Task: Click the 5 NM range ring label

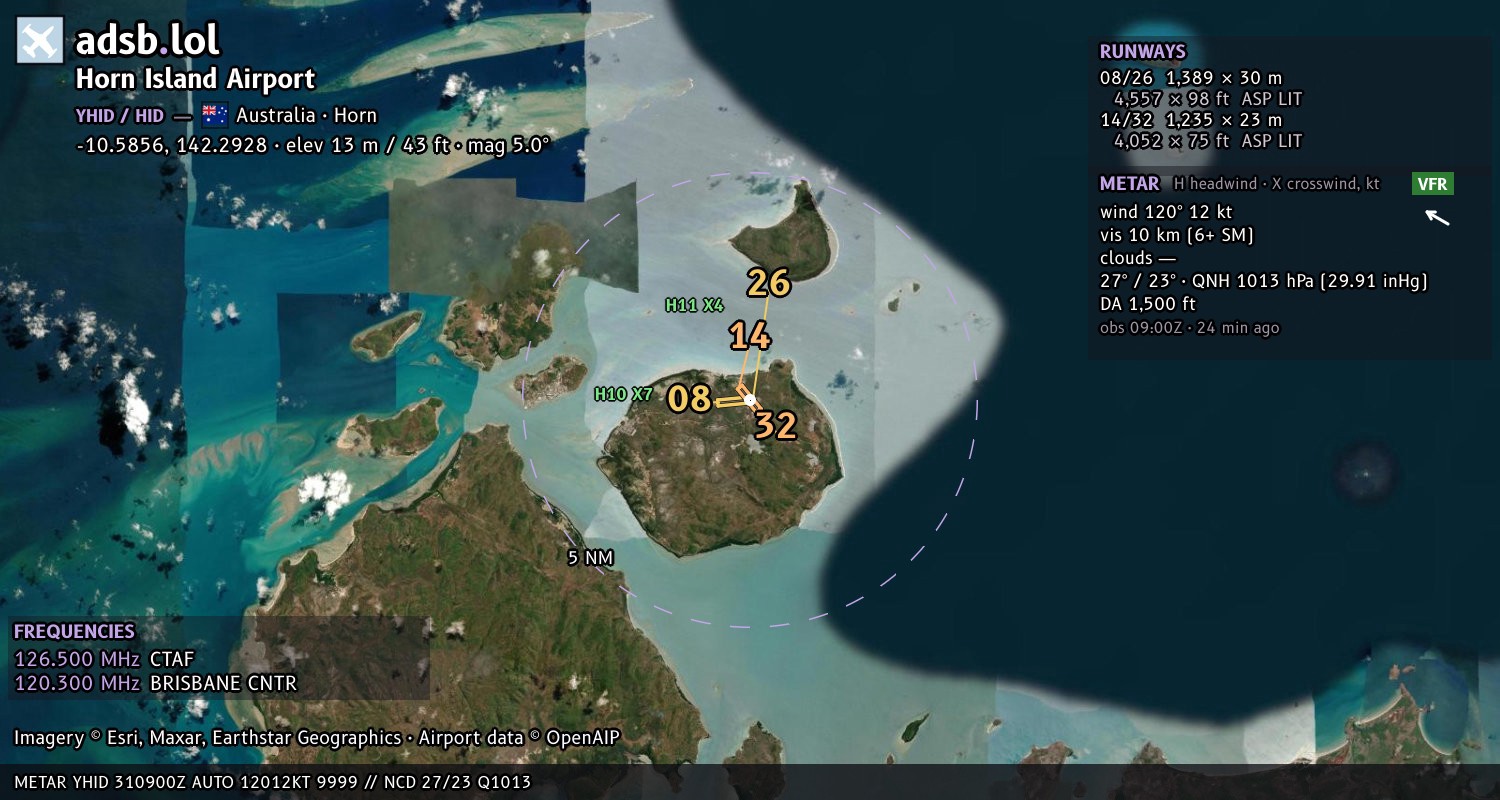Action: (590, 557)
